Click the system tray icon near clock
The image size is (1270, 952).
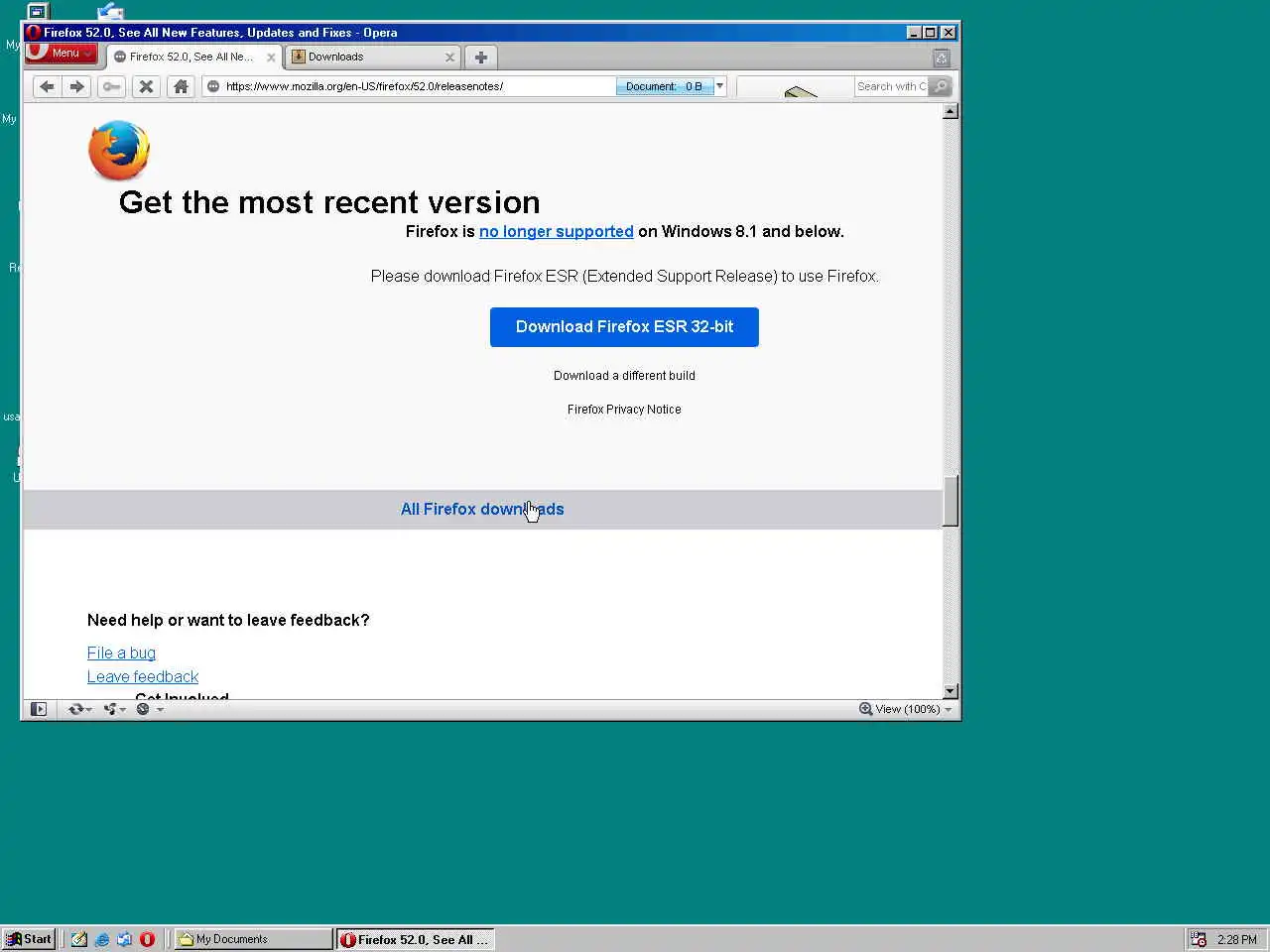[1199, 939]
